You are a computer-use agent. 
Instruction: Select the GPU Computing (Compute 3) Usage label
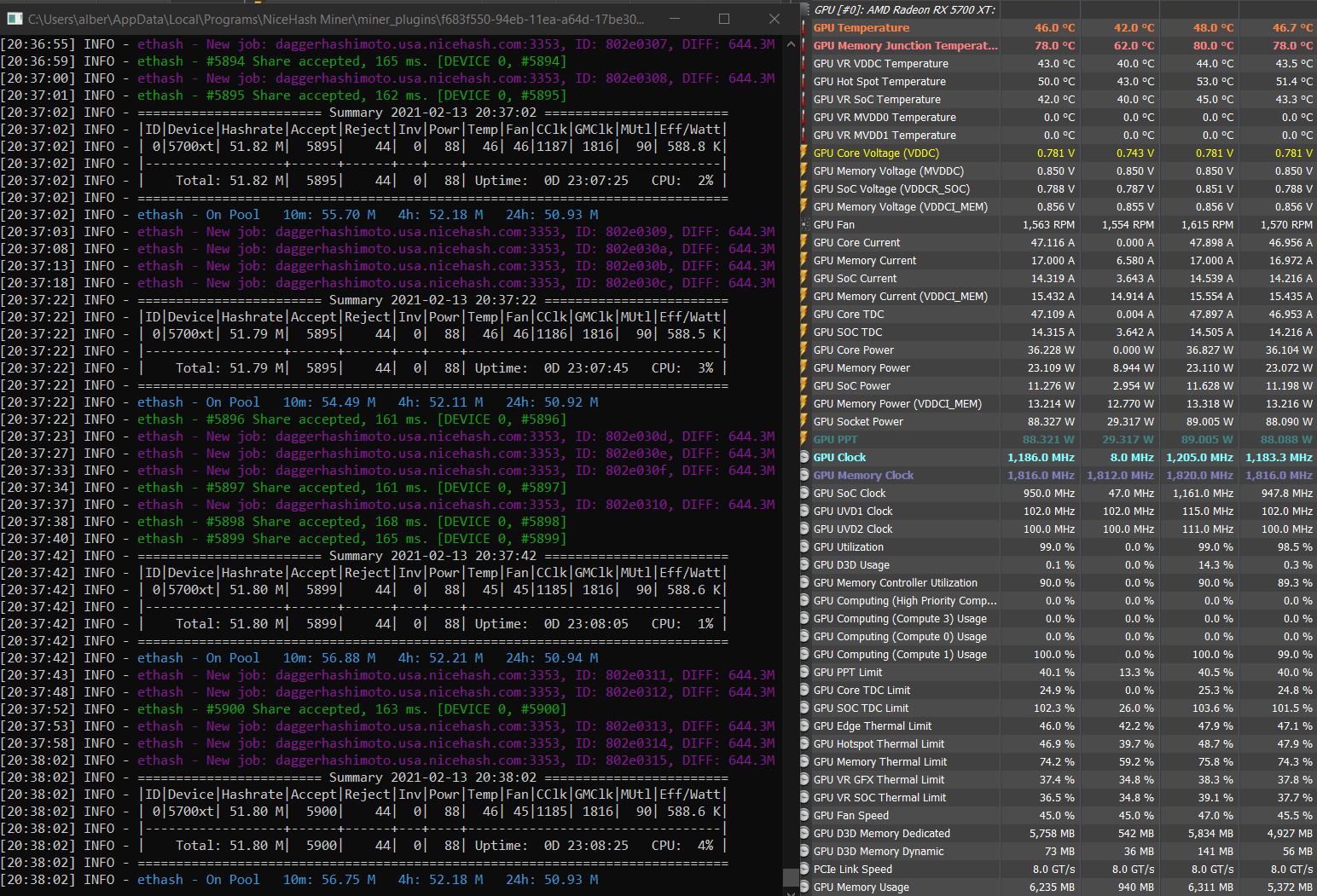point(900,618)
